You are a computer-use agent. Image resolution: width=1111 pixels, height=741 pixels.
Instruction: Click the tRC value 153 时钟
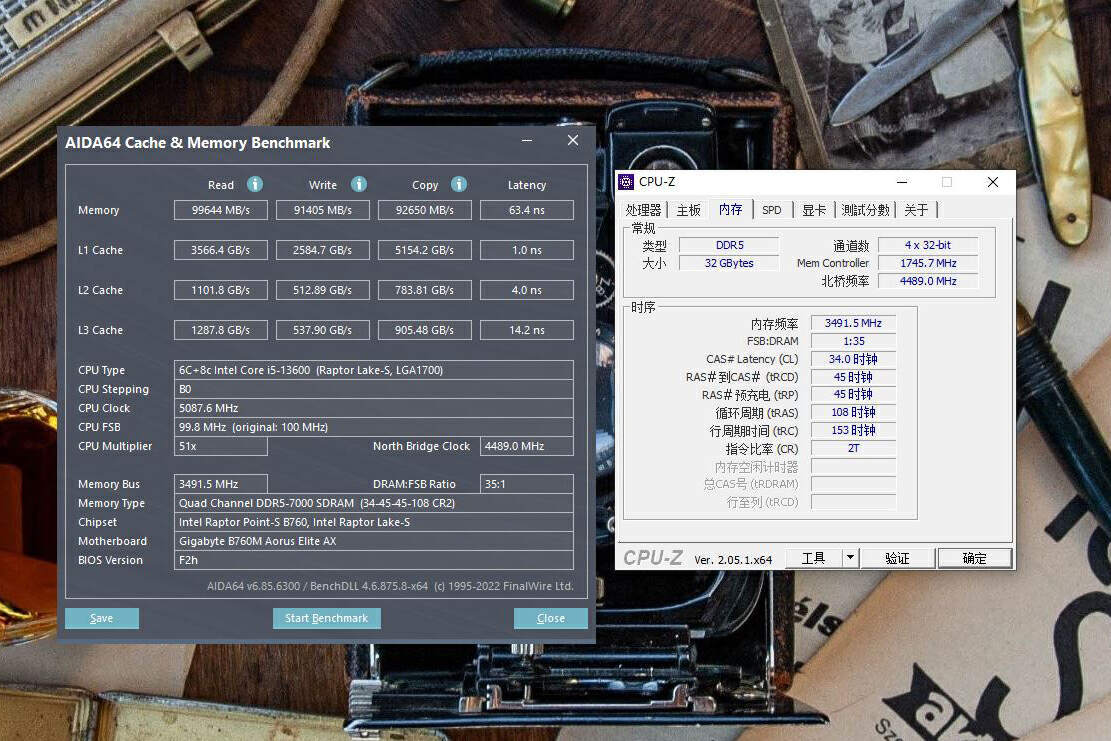coord(853,430)
